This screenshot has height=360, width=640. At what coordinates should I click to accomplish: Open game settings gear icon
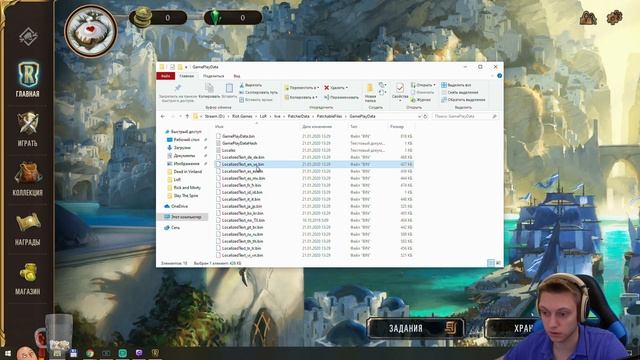pos(614,18)
